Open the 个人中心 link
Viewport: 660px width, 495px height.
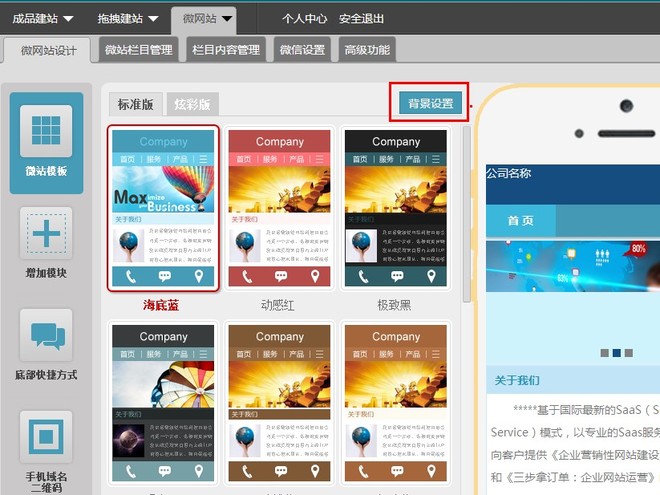[307, 18]
